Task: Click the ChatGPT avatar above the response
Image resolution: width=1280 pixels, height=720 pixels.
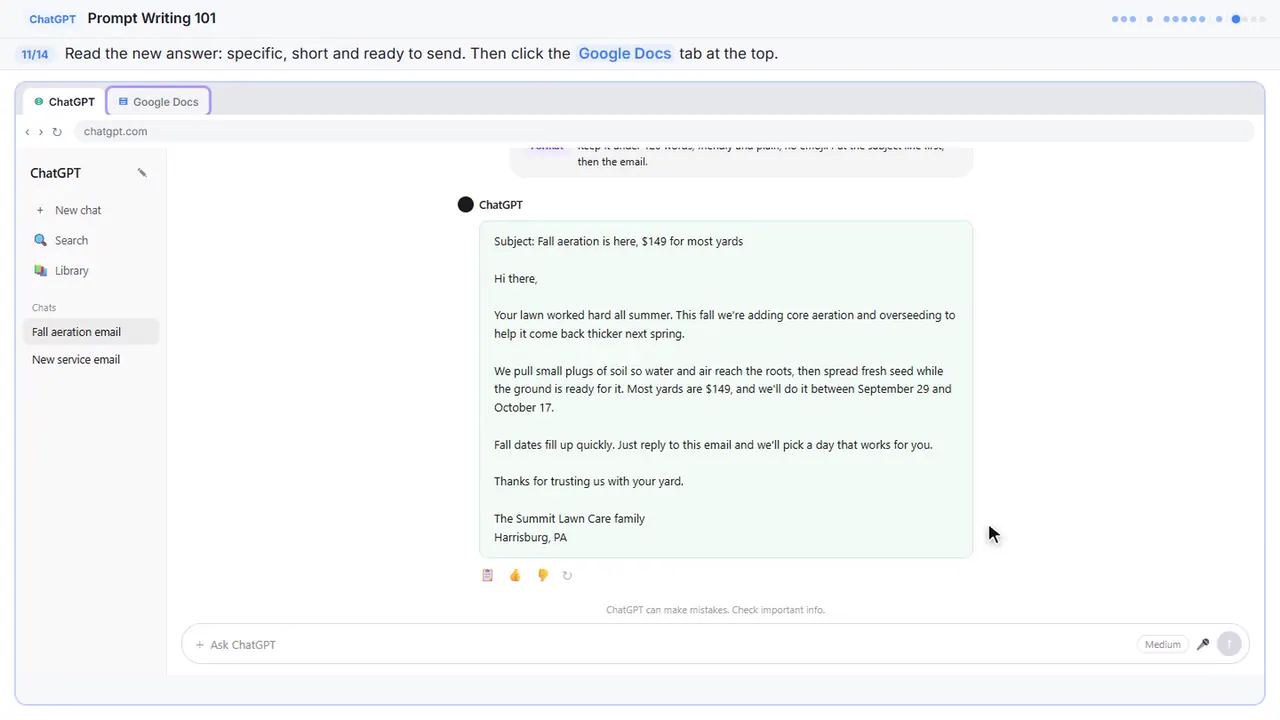Action: 465,204
